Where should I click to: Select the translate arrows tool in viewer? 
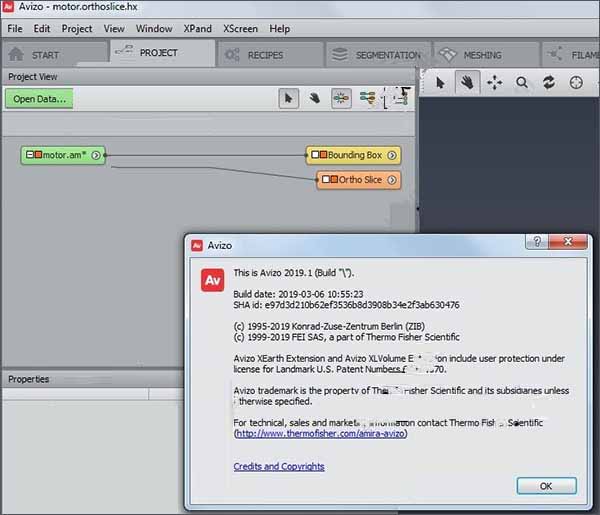point(494,83)
